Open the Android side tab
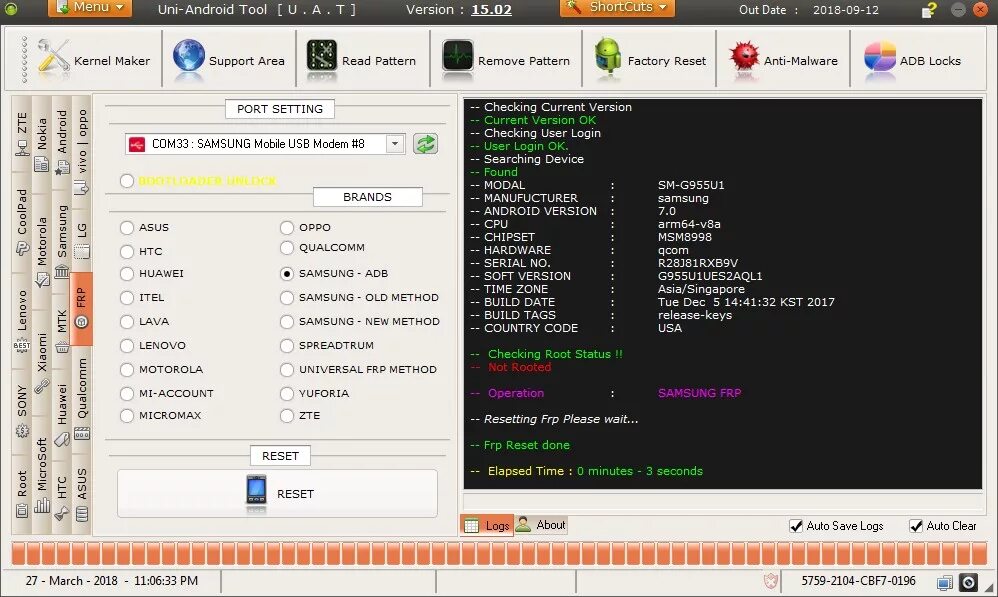Viewport: 998px width, 597px height. coord(62,142)
